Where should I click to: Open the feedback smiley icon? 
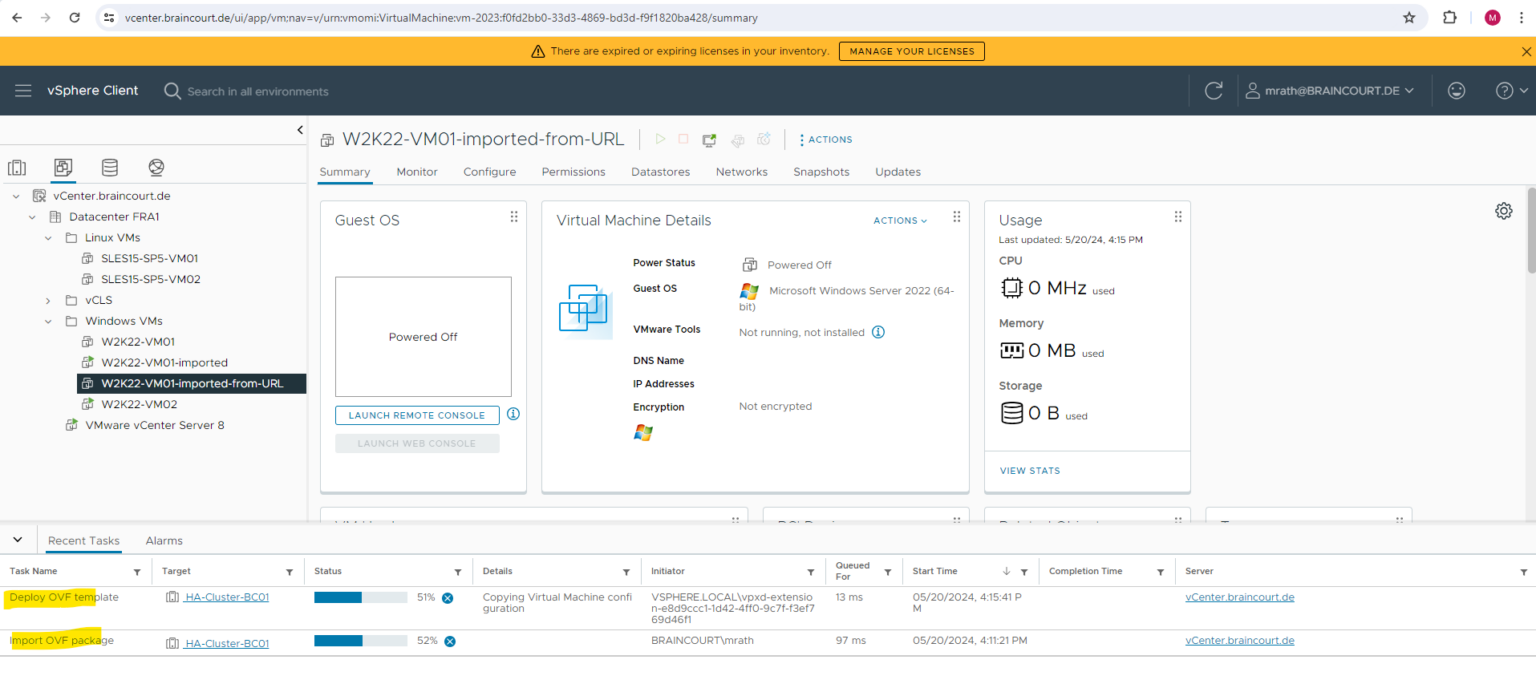[1456, 90]
